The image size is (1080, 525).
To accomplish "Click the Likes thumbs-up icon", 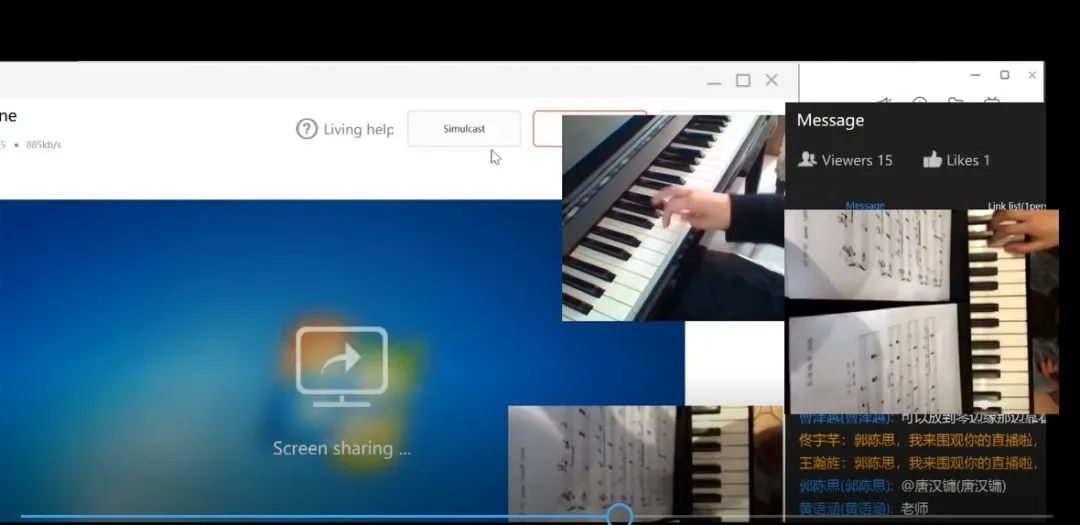I will [932, 160].
